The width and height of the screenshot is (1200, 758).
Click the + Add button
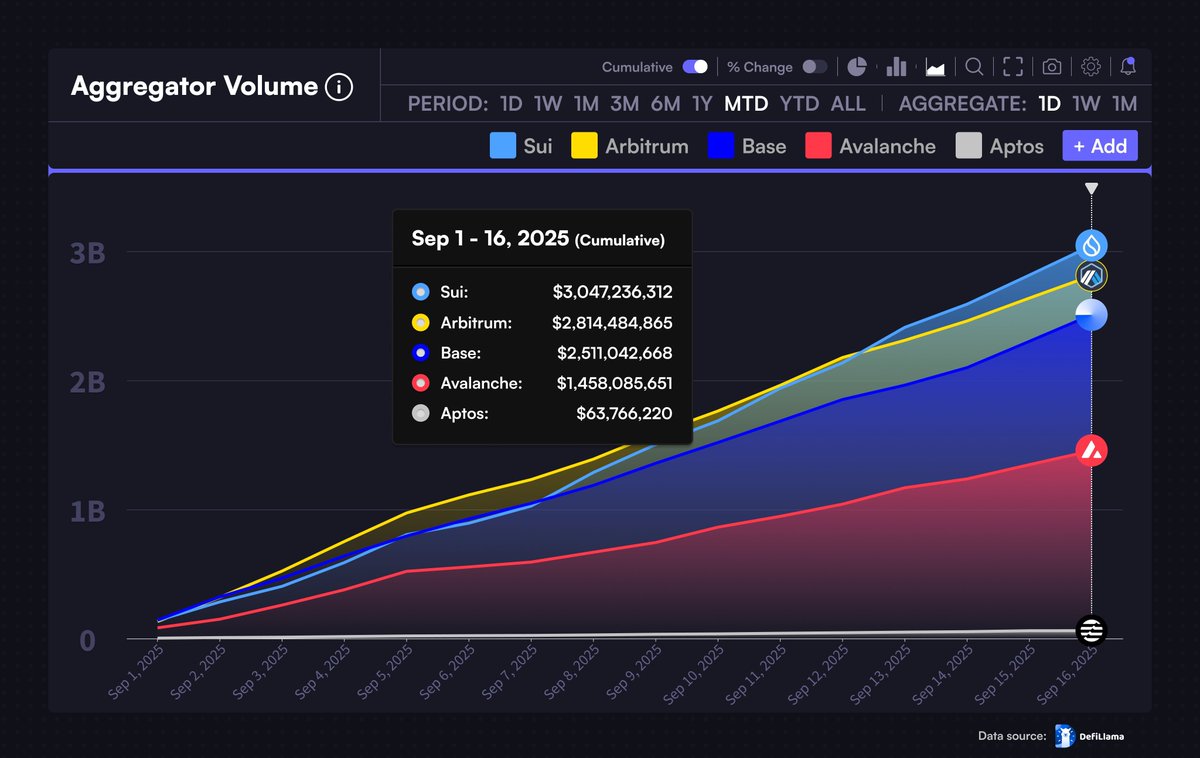click(x=1099, y=146)
